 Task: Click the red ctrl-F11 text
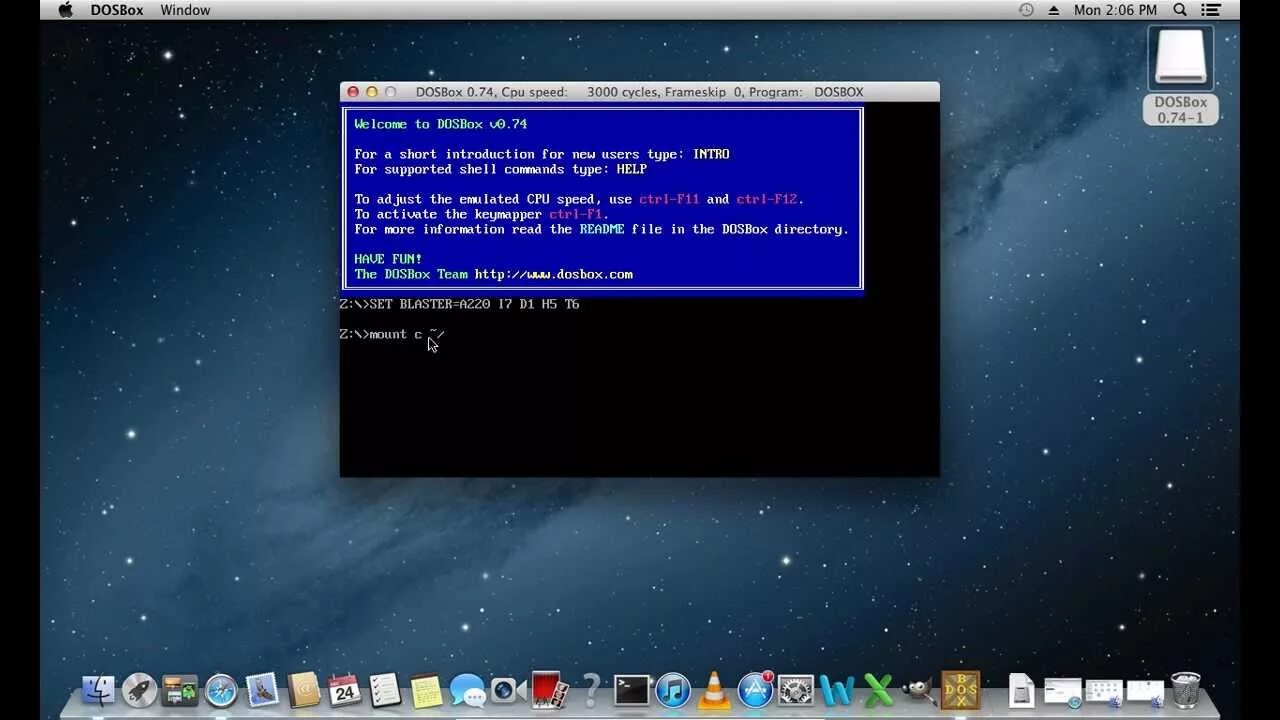tap(670, 199)
